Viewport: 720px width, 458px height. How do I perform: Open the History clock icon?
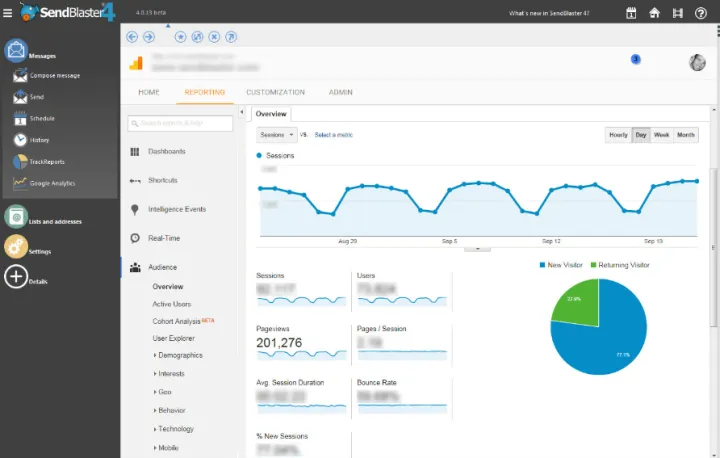20,140
